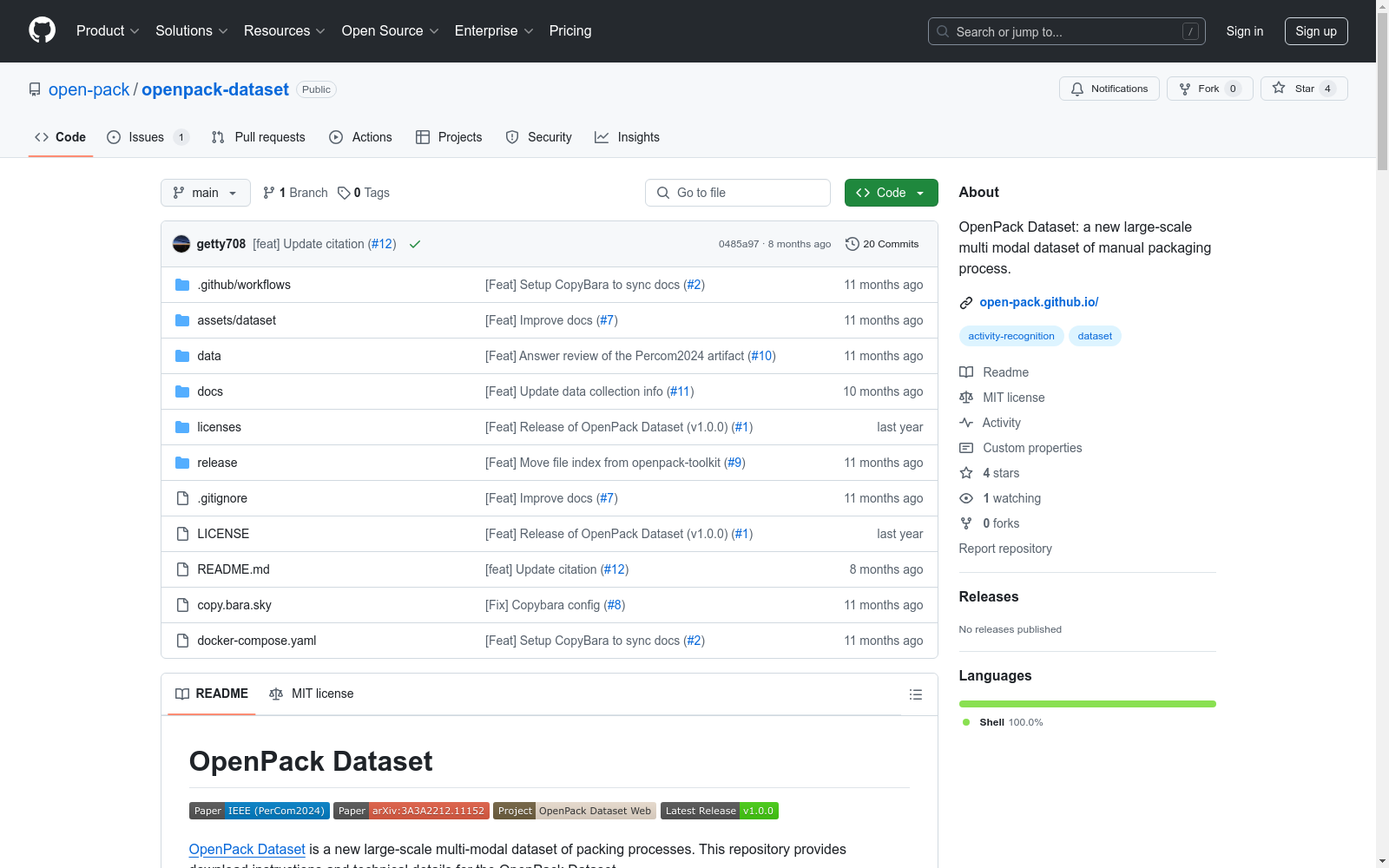Viewport: 1389px width, 868px height.
Task: Open the main branch selector
Action: [x=205, y=193]
